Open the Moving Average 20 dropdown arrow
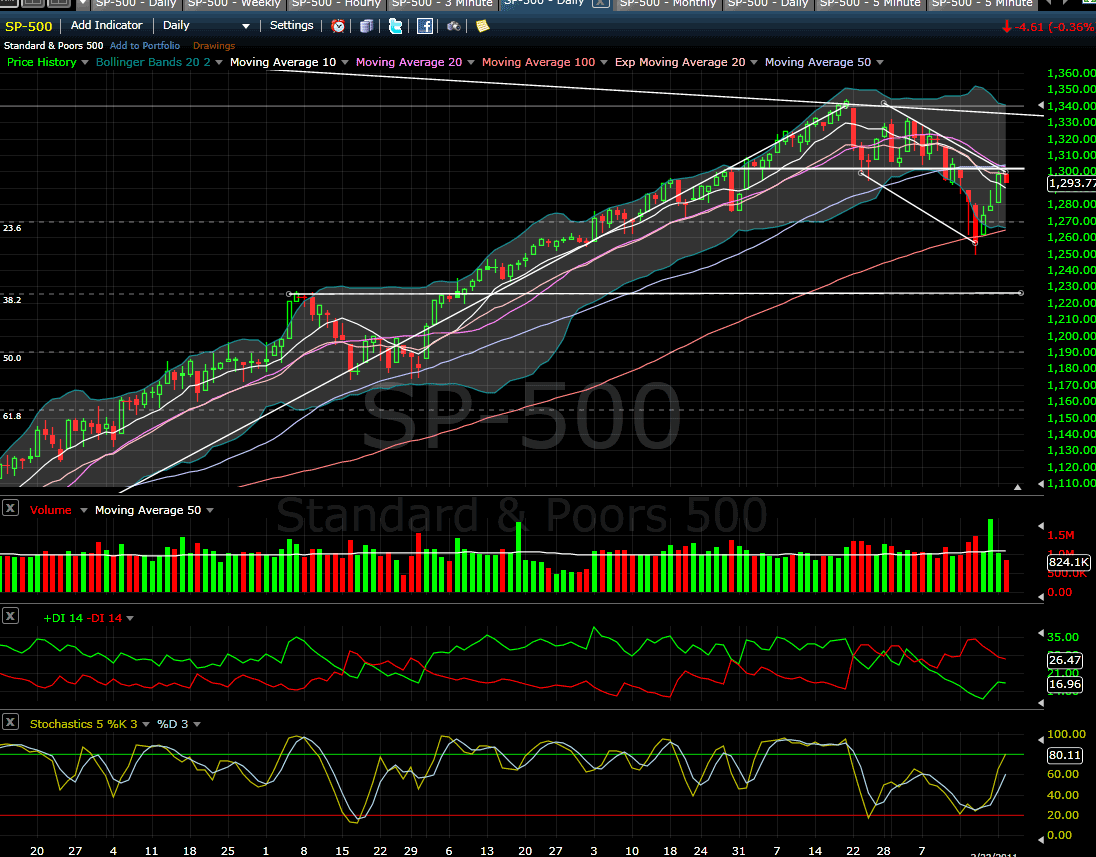1096x857 pixels. (470, 62)
